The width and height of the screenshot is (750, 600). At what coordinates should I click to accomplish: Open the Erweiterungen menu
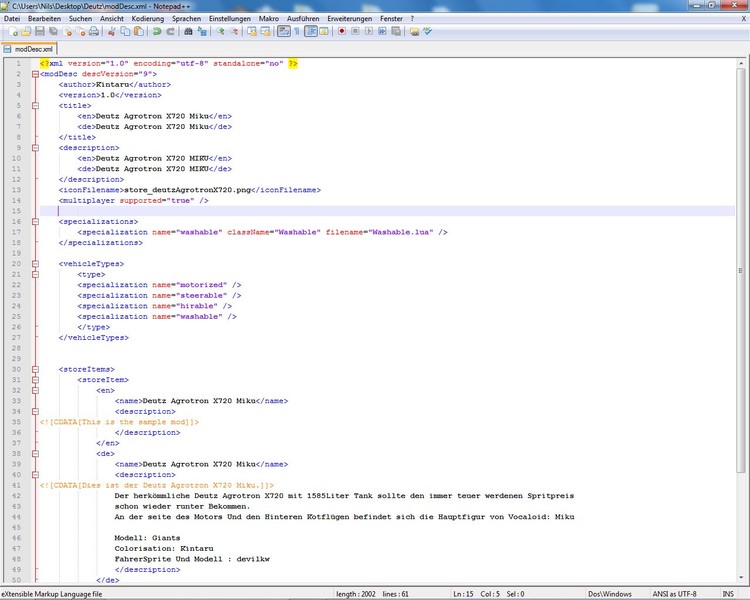[350, 19]
